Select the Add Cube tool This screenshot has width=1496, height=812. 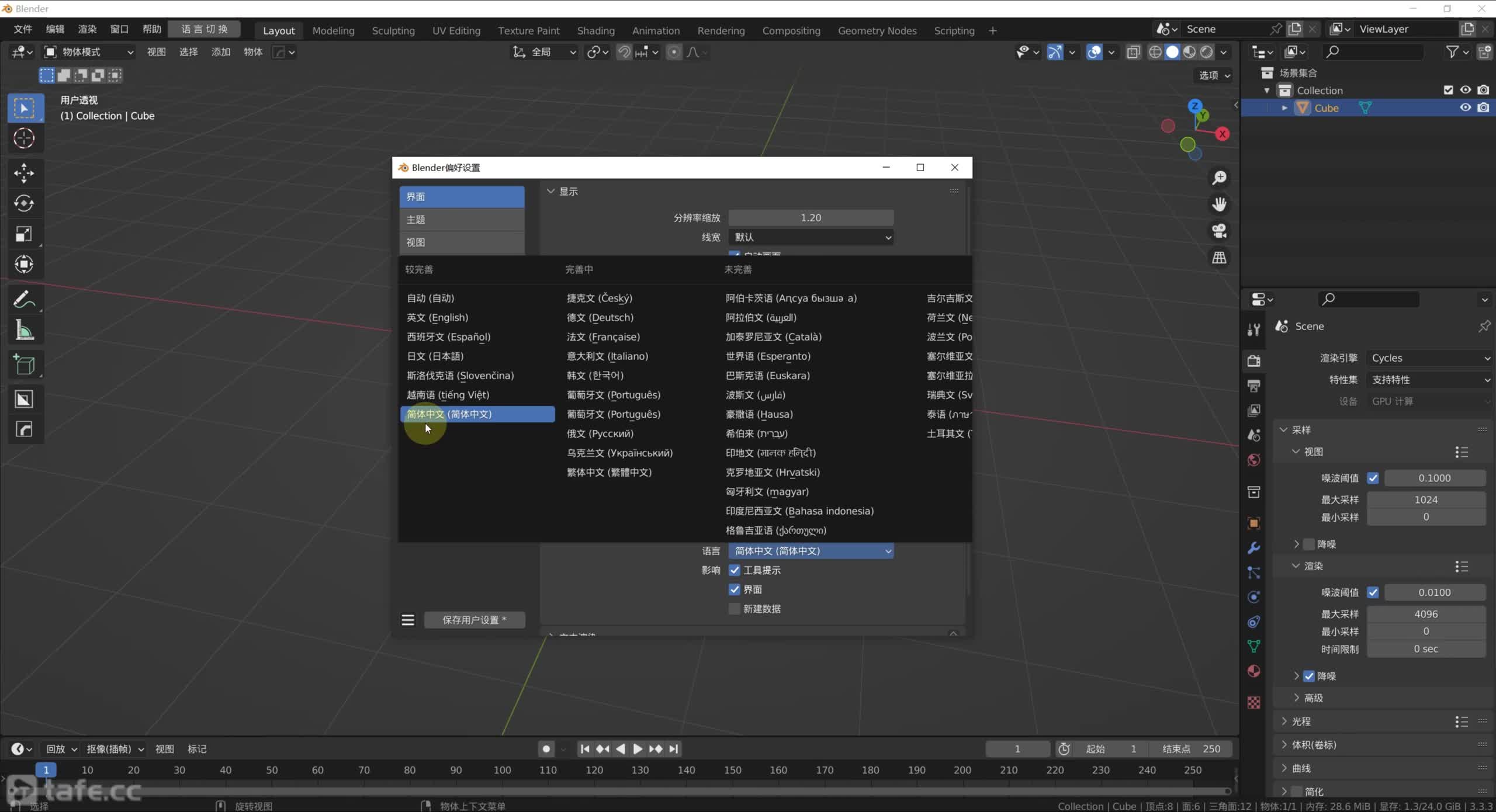pyautogui.click(x=24, y=365)
